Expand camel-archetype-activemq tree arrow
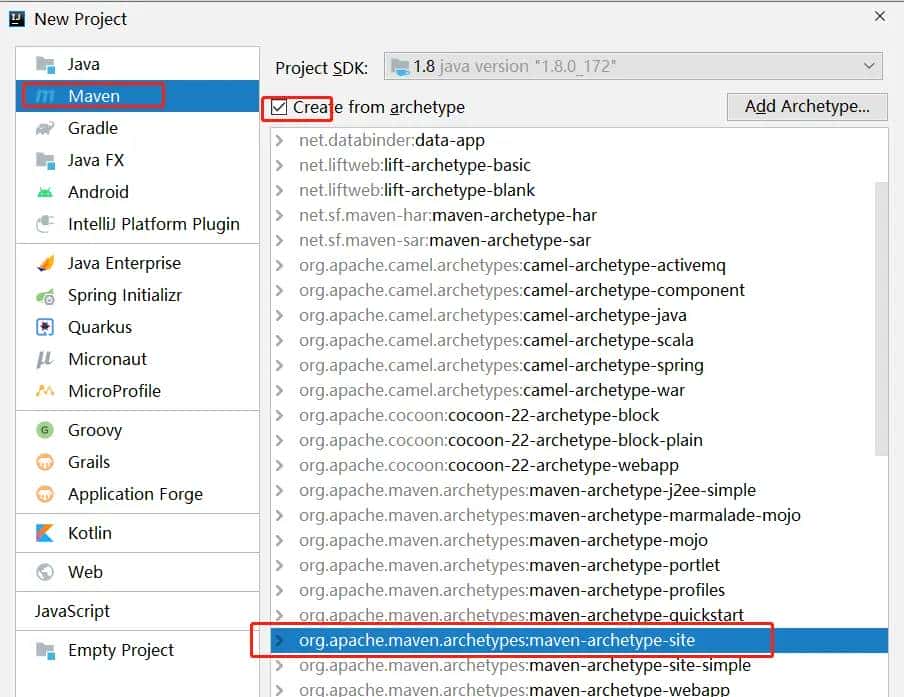Screen dimensions: 904x697 pyautogui.click(x=280, y=265)
